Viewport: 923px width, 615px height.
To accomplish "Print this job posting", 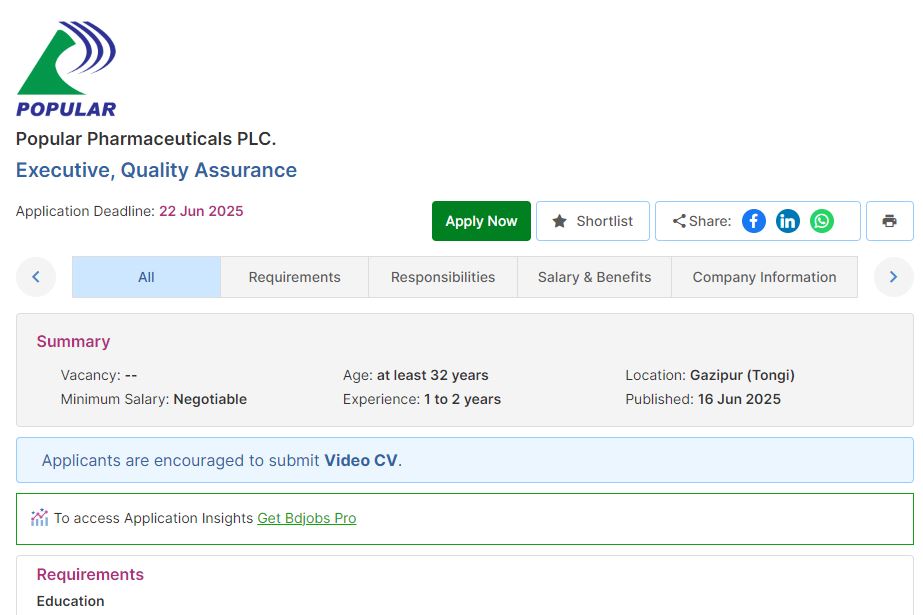I will tap(889, 221).
